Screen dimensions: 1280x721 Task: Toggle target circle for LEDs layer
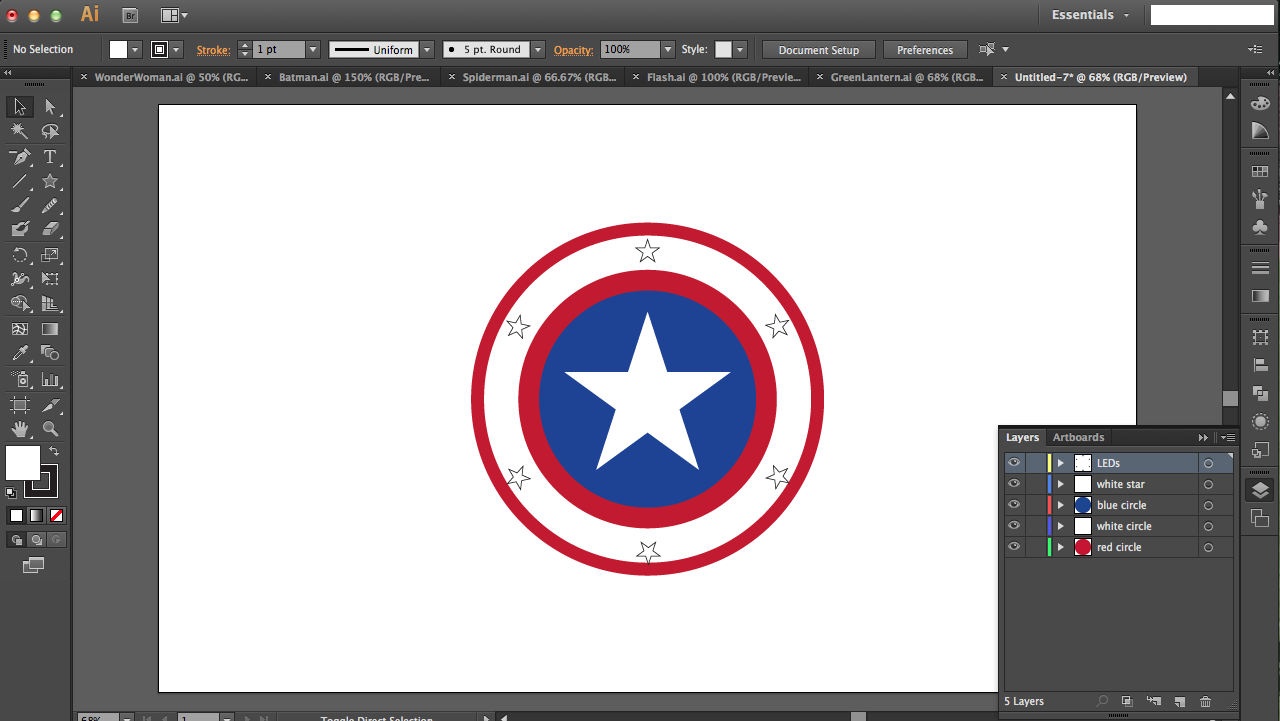(x=1208, y=463)
